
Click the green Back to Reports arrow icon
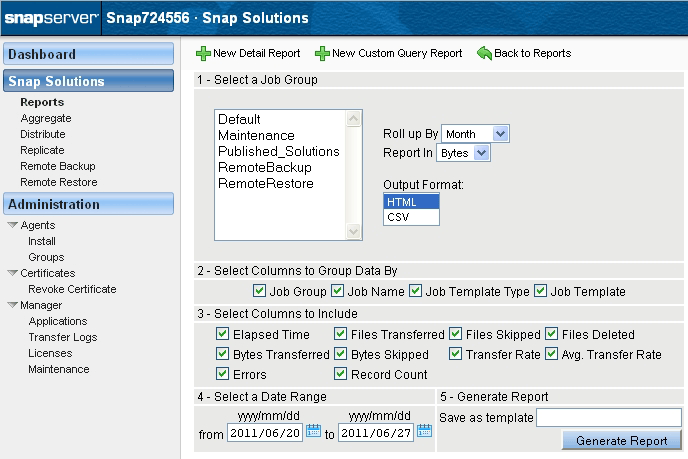(x=484, y=53)
